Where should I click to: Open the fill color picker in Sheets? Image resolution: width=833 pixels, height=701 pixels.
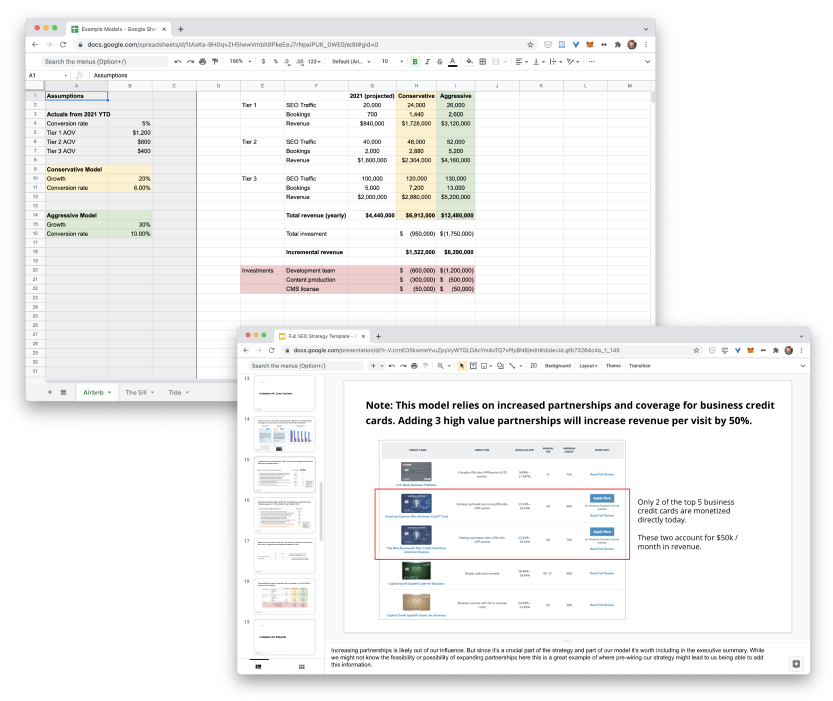pos(470,62)
